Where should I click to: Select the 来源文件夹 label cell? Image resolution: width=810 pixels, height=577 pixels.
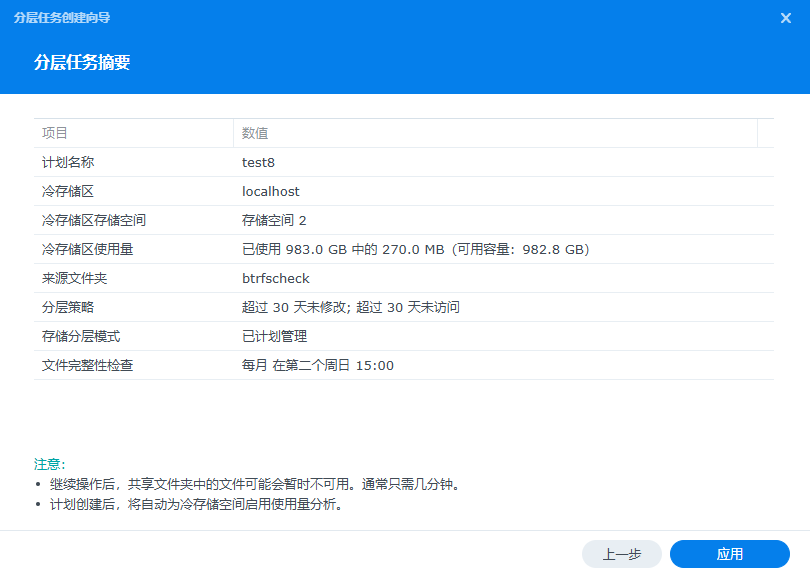(x=74, y=278)
